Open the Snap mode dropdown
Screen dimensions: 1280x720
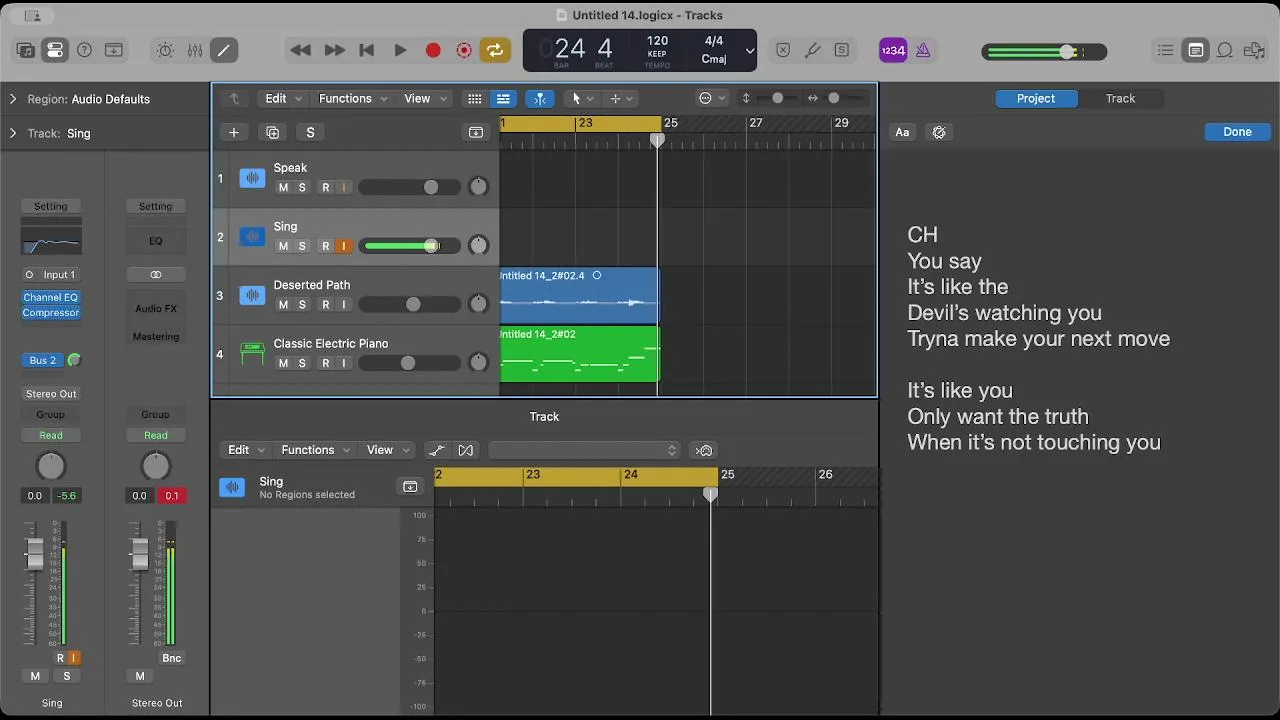click(712, 98)
